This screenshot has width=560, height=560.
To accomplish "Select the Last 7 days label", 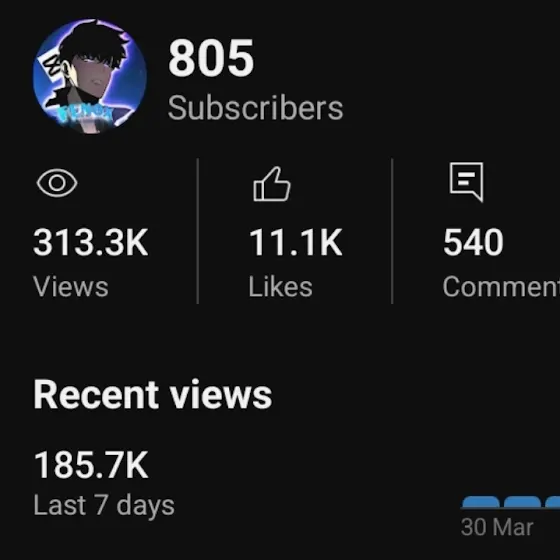I will point(104,505).
